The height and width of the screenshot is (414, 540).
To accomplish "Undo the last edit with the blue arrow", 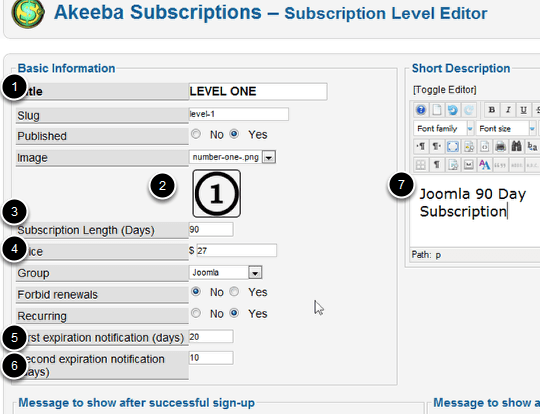I will coord(452,110).
